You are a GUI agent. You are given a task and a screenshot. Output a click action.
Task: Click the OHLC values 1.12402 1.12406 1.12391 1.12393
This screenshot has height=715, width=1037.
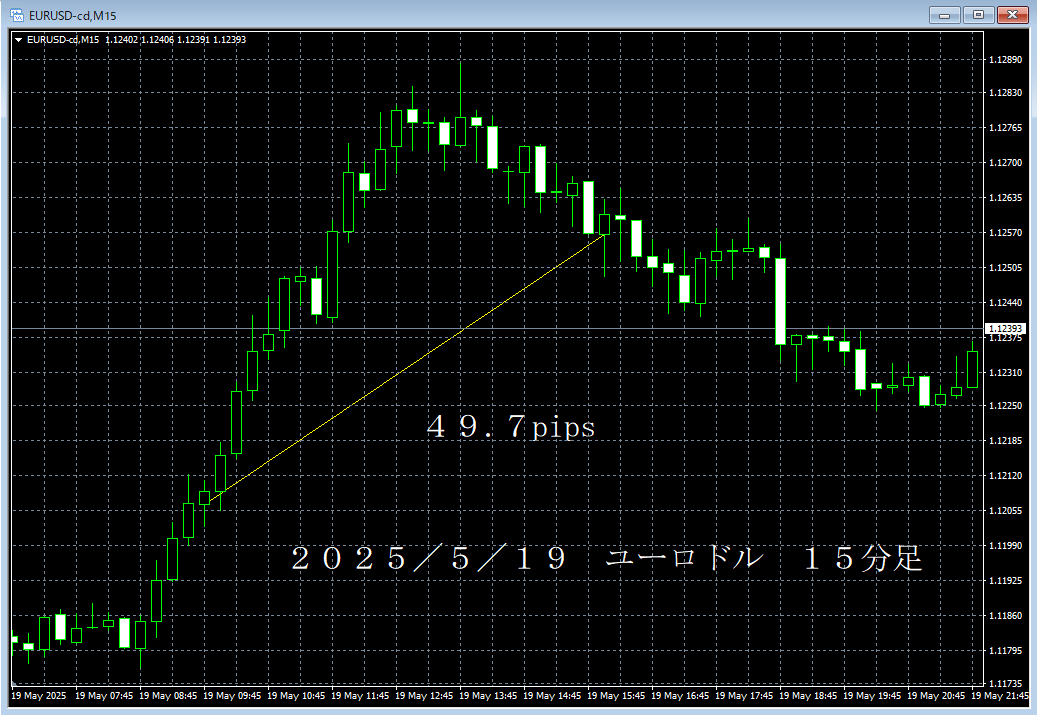tap(176, 40)
